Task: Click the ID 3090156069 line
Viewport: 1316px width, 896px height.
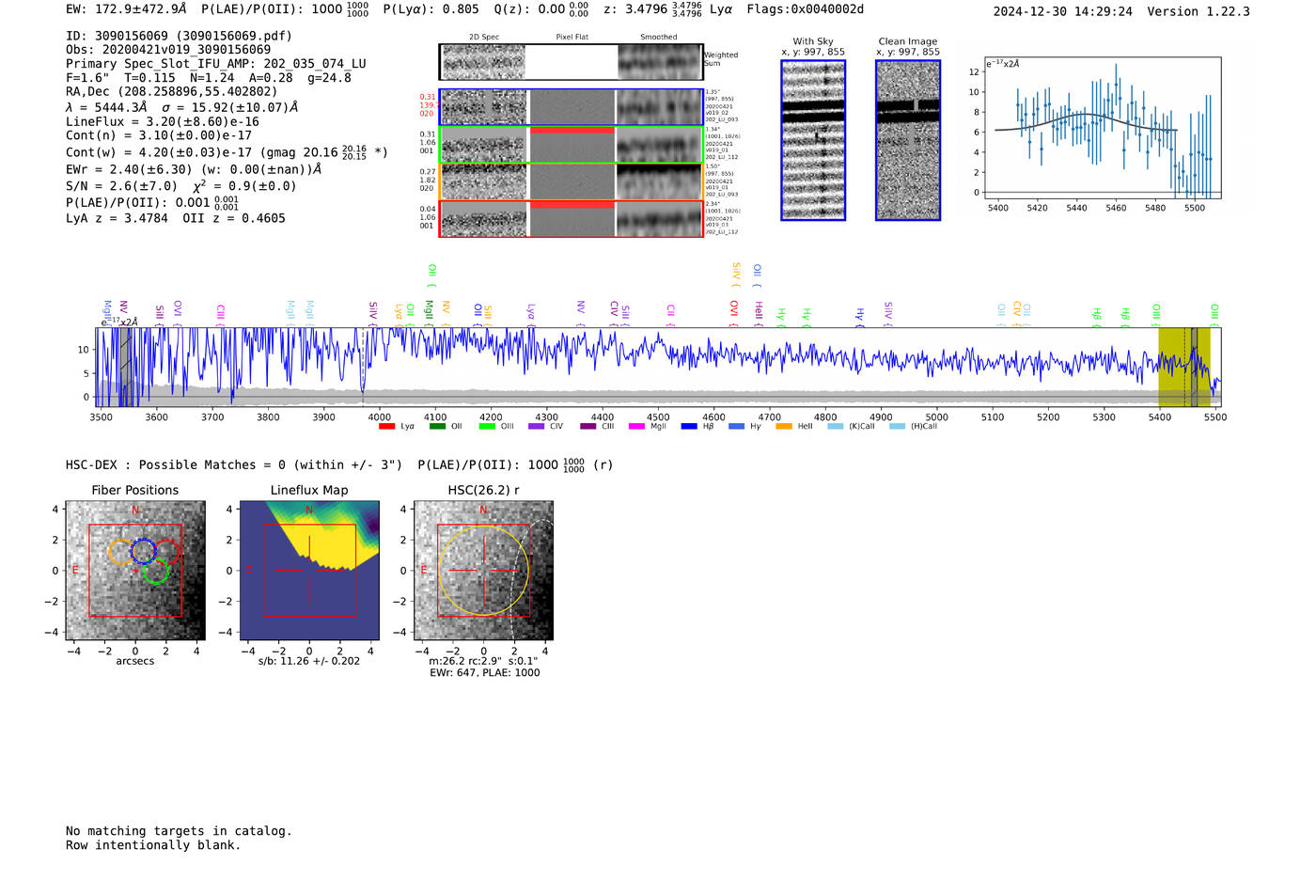Action: tap(179, 36)
